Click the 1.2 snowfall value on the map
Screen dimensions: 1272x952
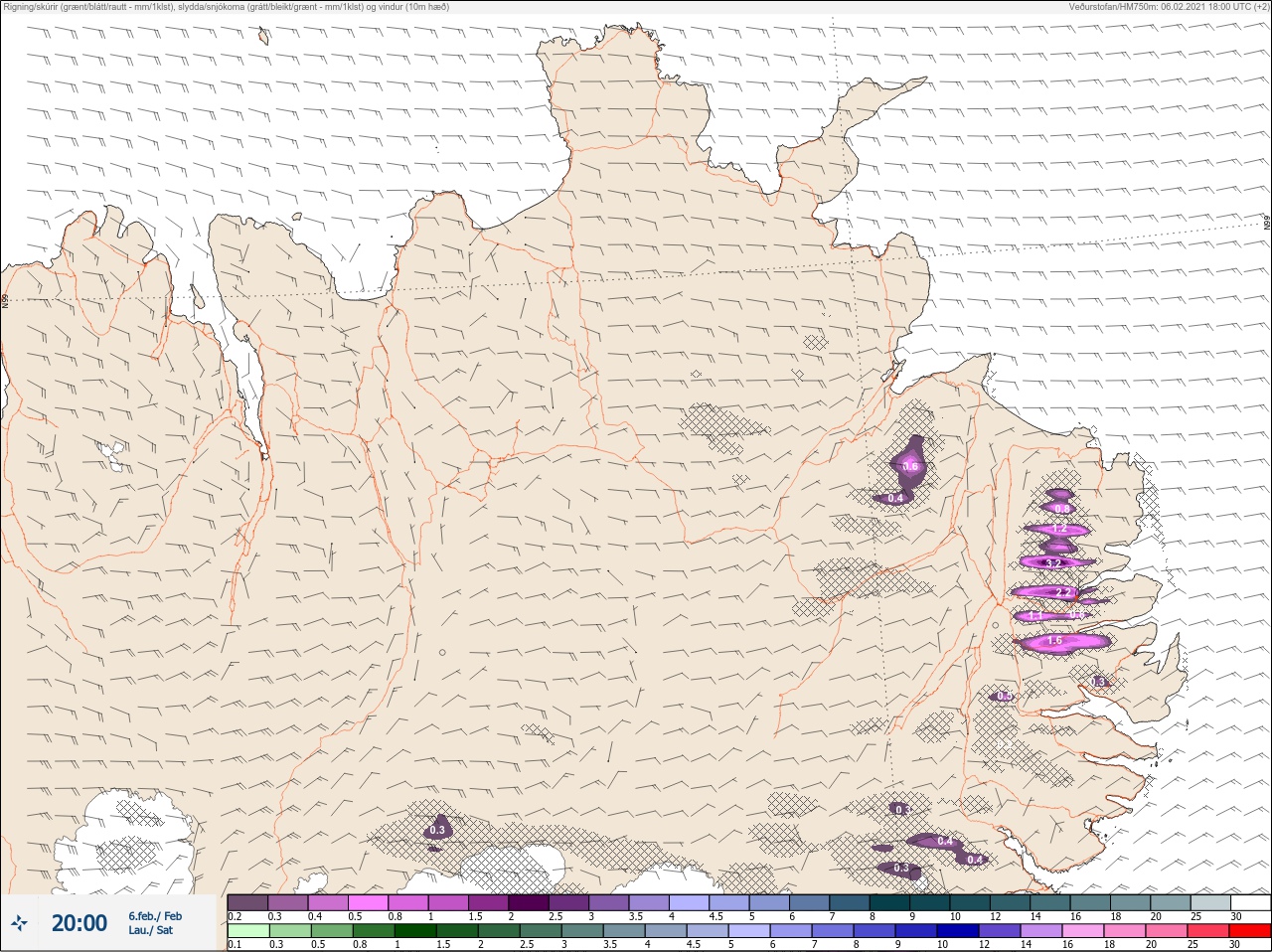tap(1059, 529)
